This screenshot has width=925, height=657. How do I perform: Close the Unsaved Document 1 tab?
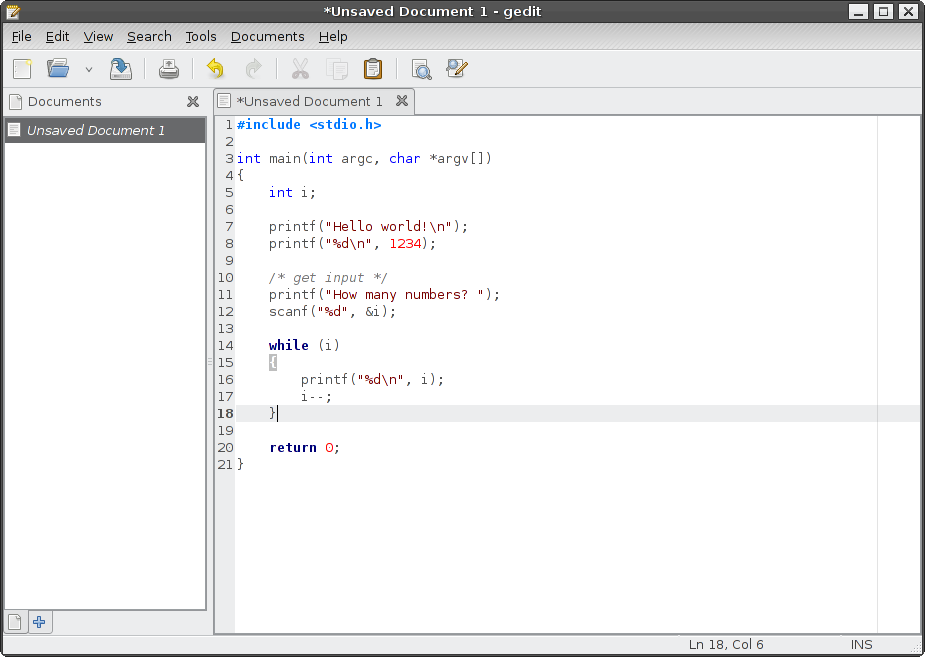point(402,100)
